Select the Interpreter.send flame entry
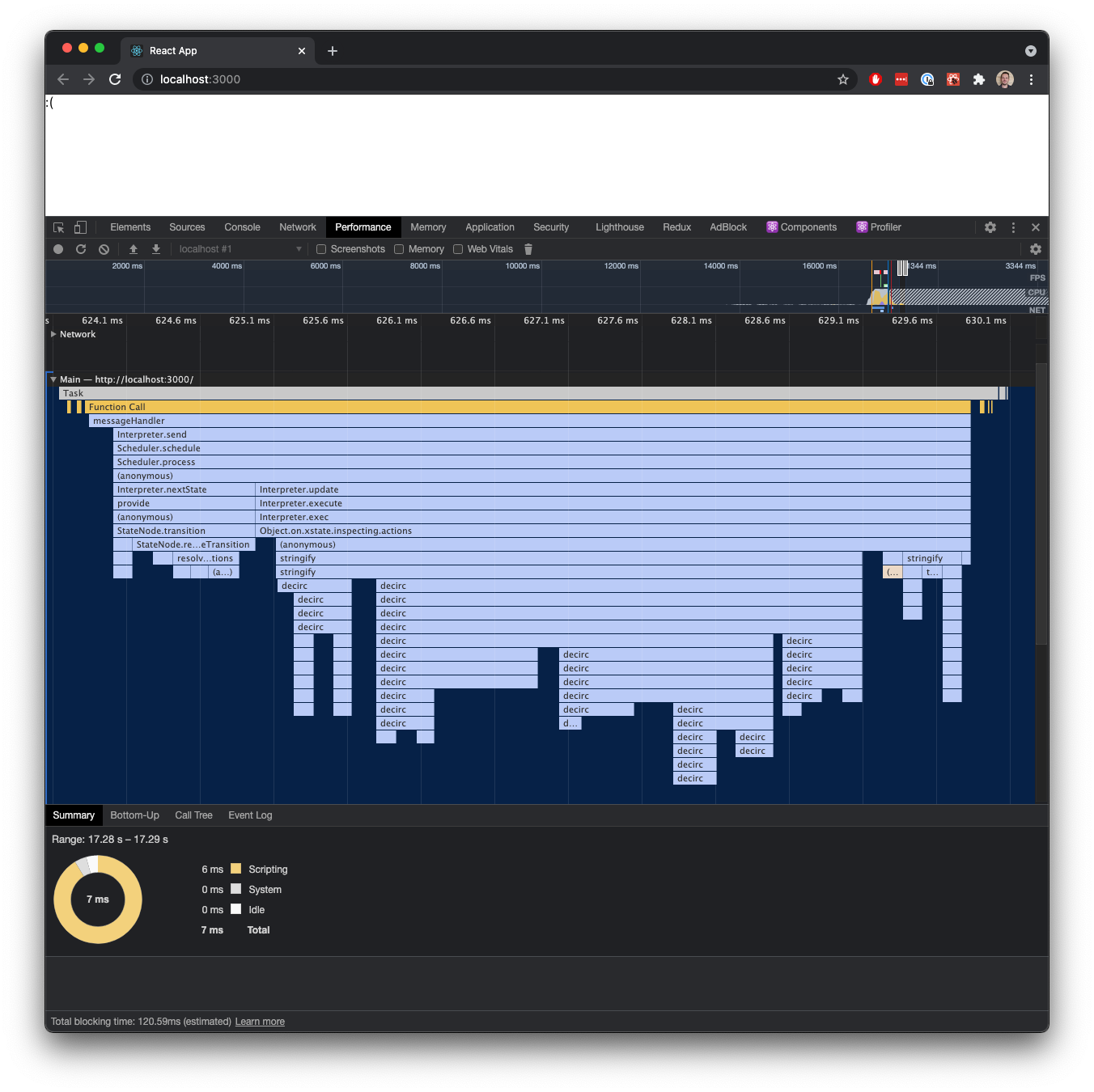Screen dimensions: 1094x1092 [542, 434]
